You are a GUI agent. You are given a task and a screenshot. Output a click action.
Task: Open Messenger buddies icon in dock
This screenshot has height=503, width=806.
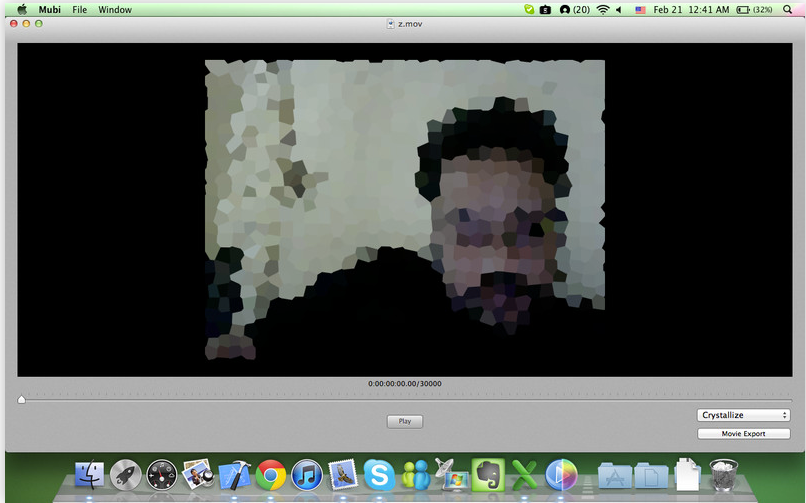[415, 474]
